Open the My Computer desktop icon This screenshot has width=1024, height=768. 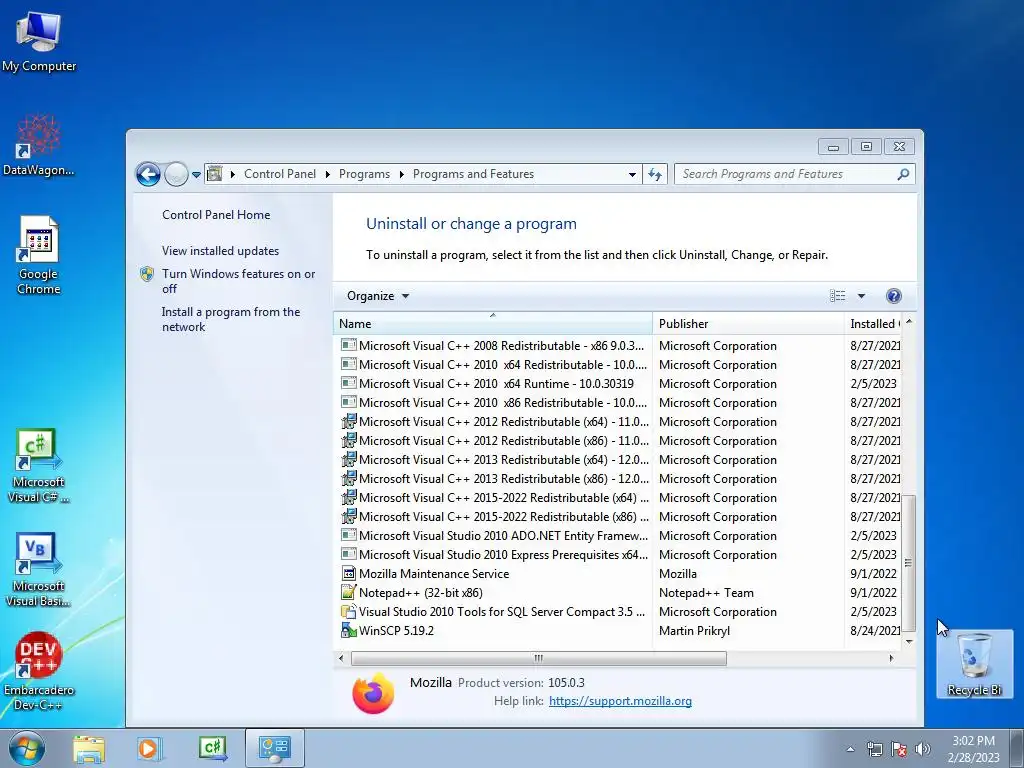[x=39, y=40]
